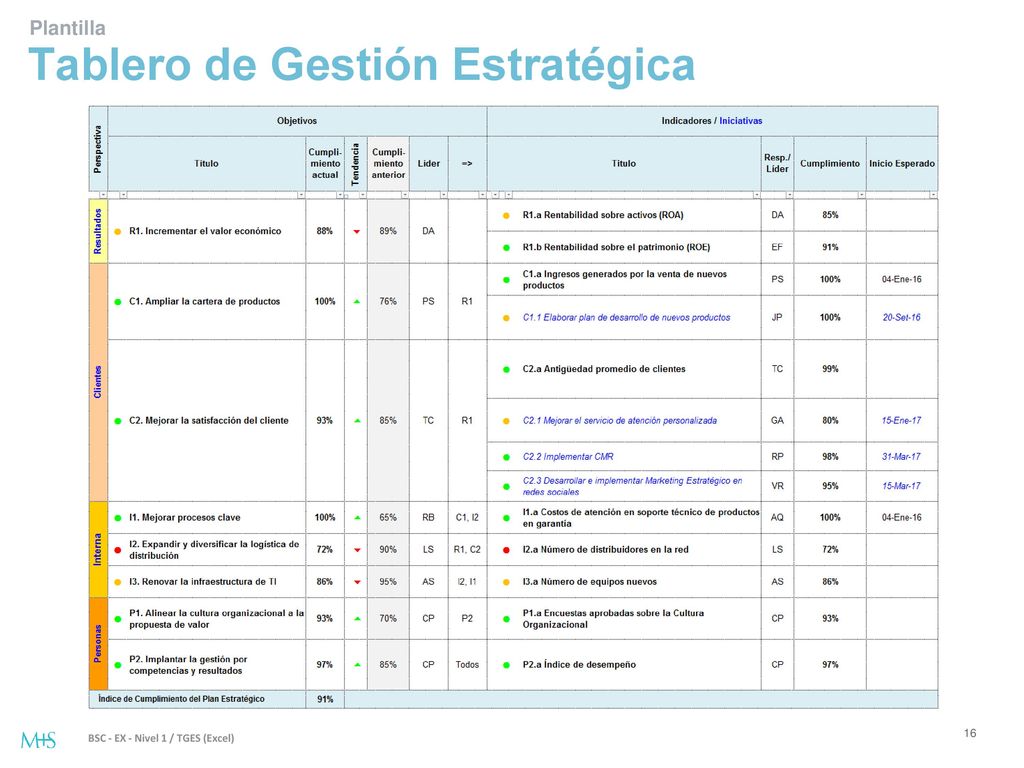Open the filter arrow under the Objetivos Título column
This screenshot has height=768, width=1024.
coord(301,195)
